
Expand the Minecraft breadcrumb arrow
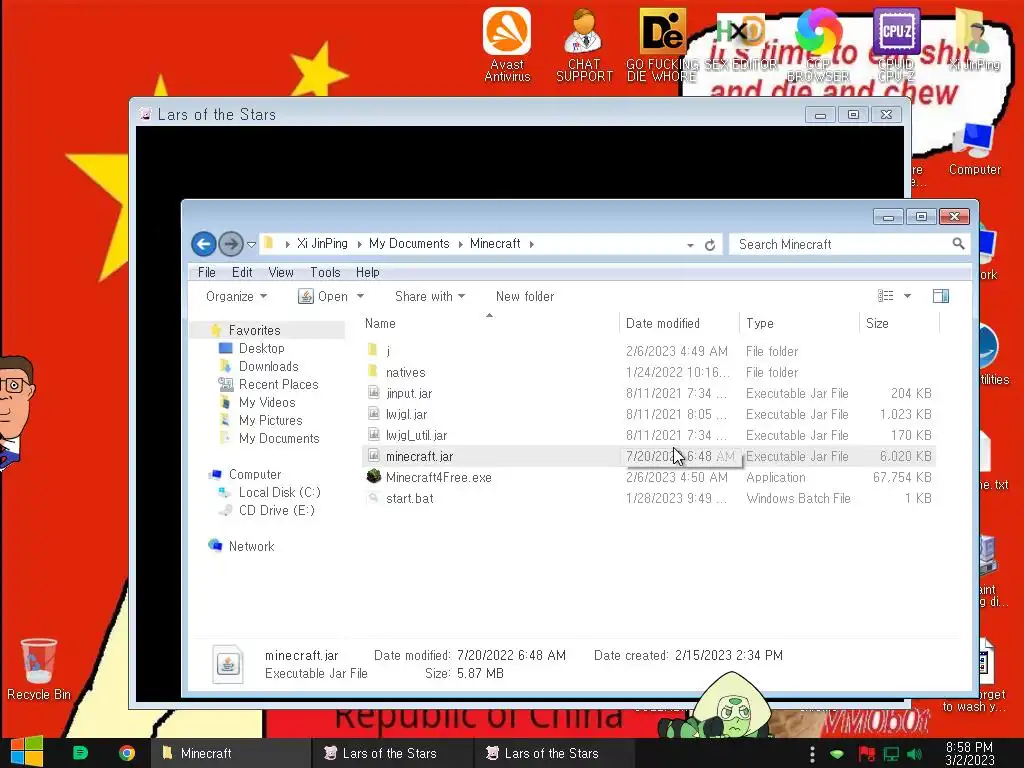(x=532, y=244)
